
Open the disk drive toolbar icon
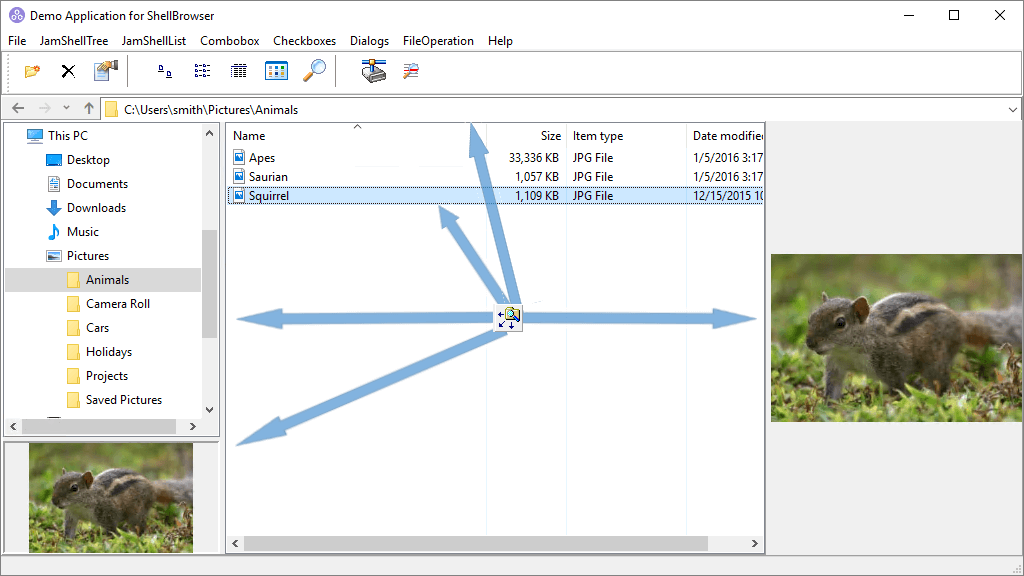(x=373, y=70)
